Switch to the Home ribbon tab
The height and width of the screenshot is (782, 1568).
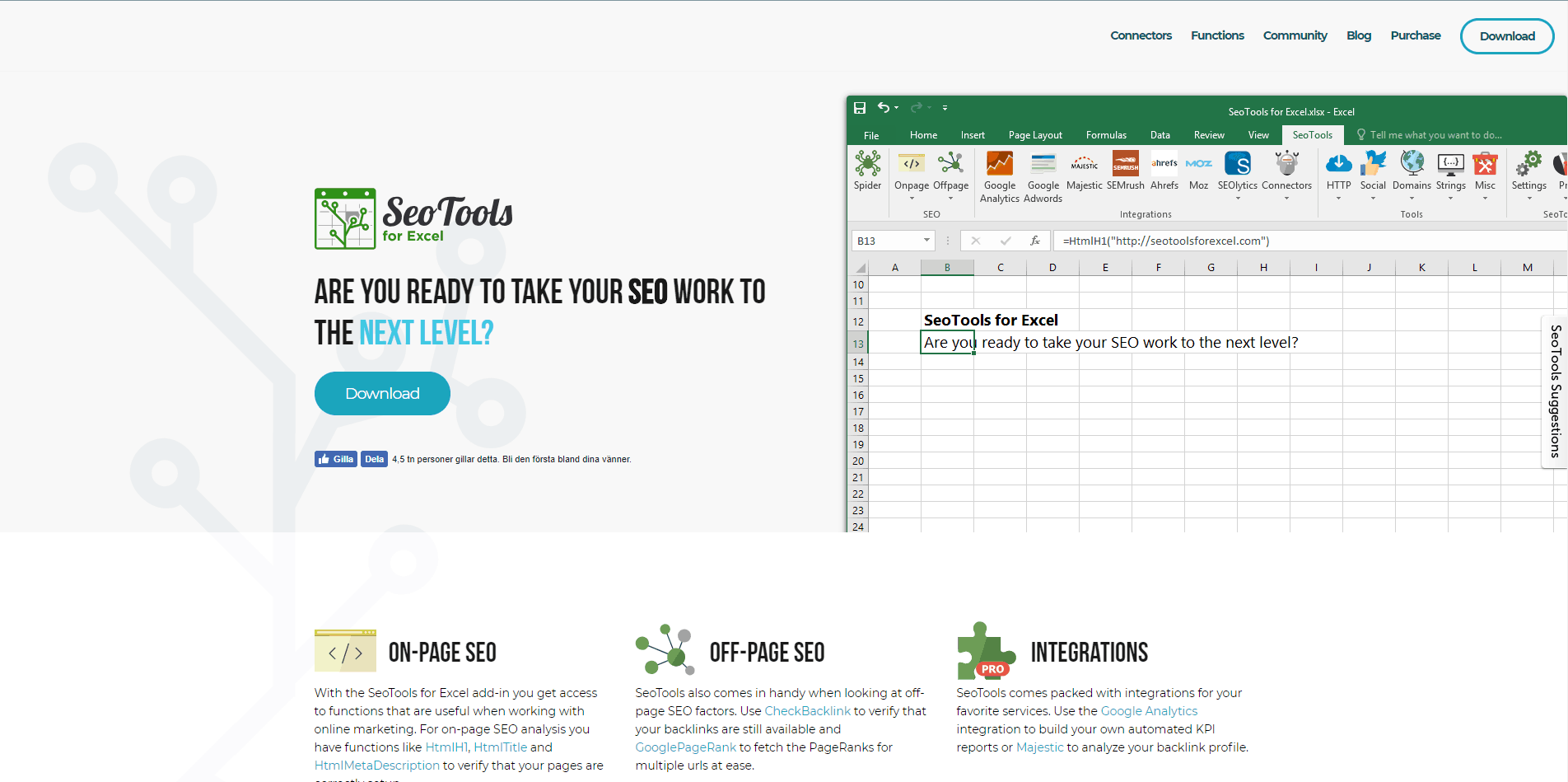pos(923,135)
